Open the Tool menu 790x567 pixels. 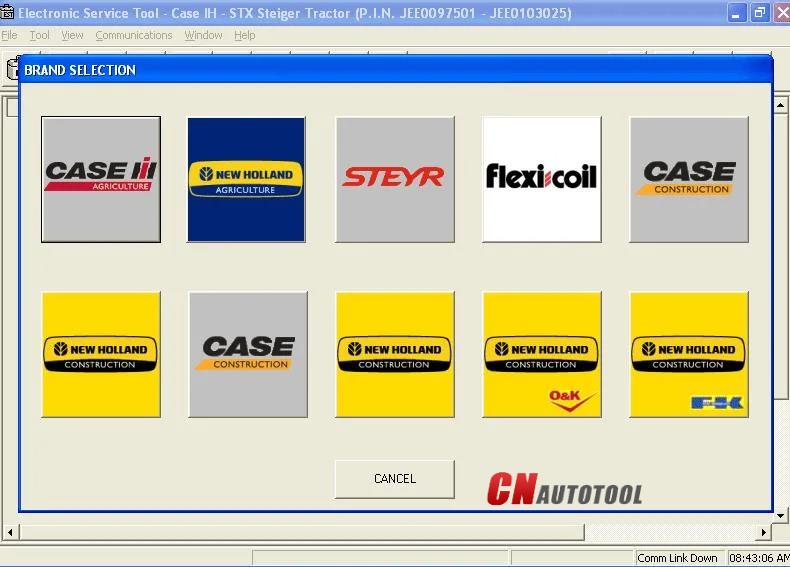coord(39,35)
